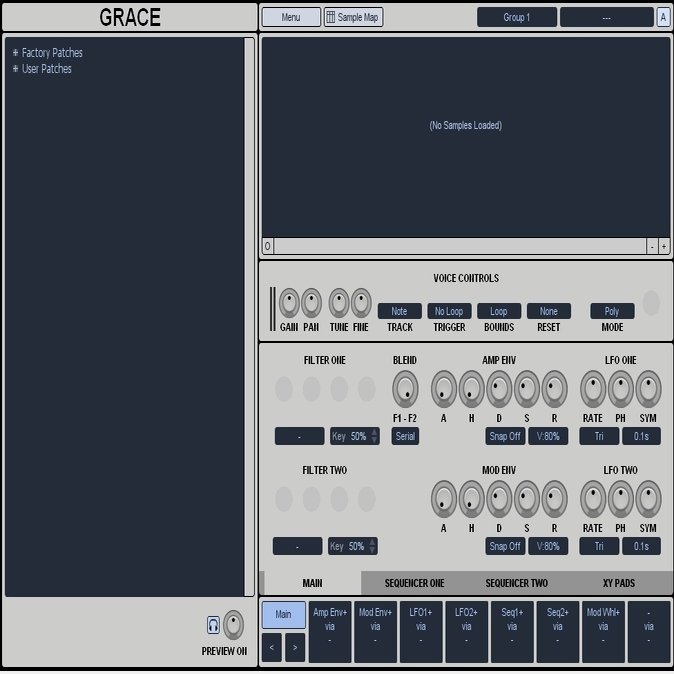Click the Mod Env sustain S knob
Image resolution: width=674 pixels, height=674 pixels.
coord(527,499)
